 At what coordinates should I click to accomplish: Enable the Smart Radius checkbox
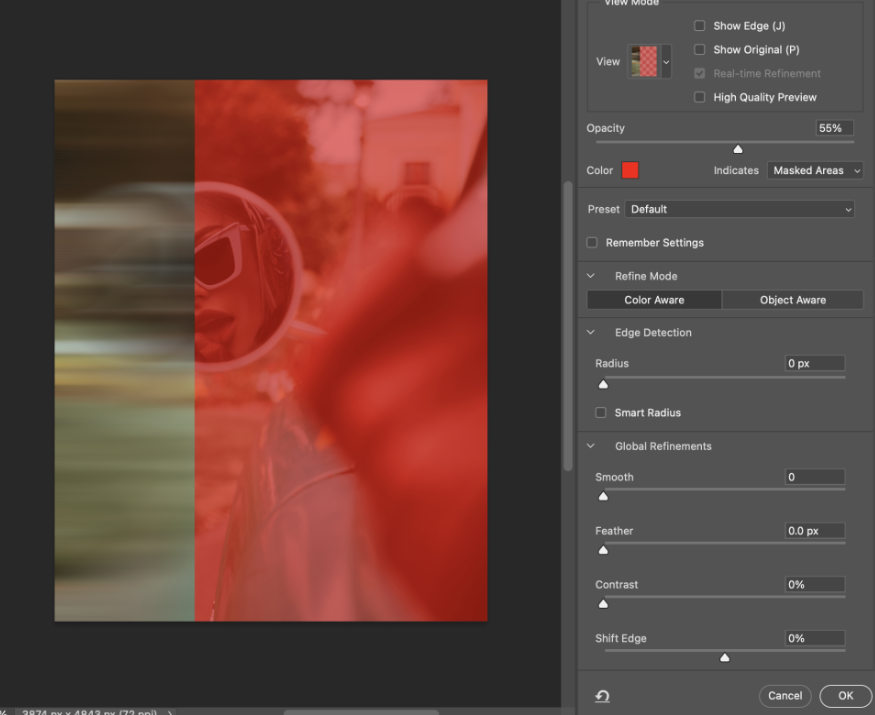600,412
